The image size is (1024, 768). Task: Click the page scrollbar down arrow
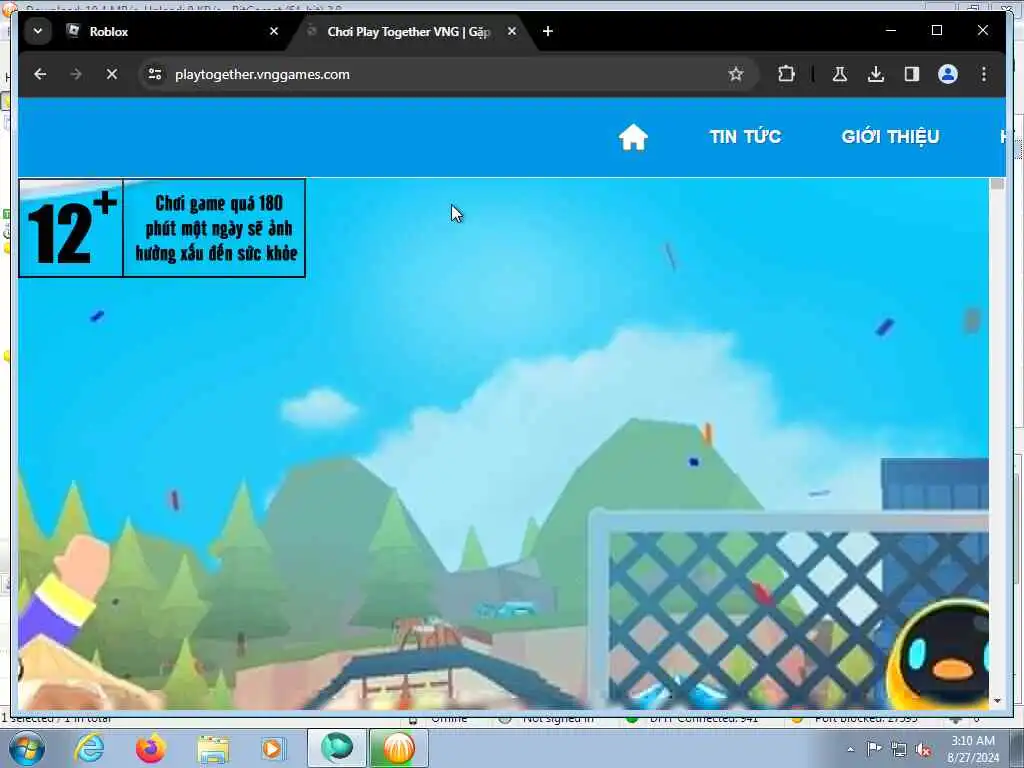point(997,701)
